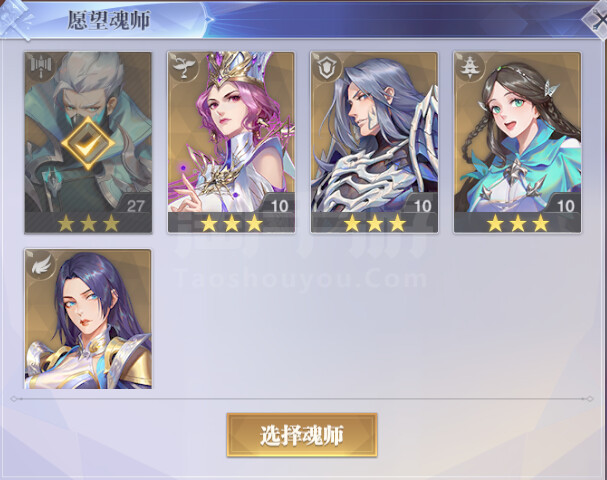Click the three stars under masked character
Screen dimensions: 607x480
(88, 223)
